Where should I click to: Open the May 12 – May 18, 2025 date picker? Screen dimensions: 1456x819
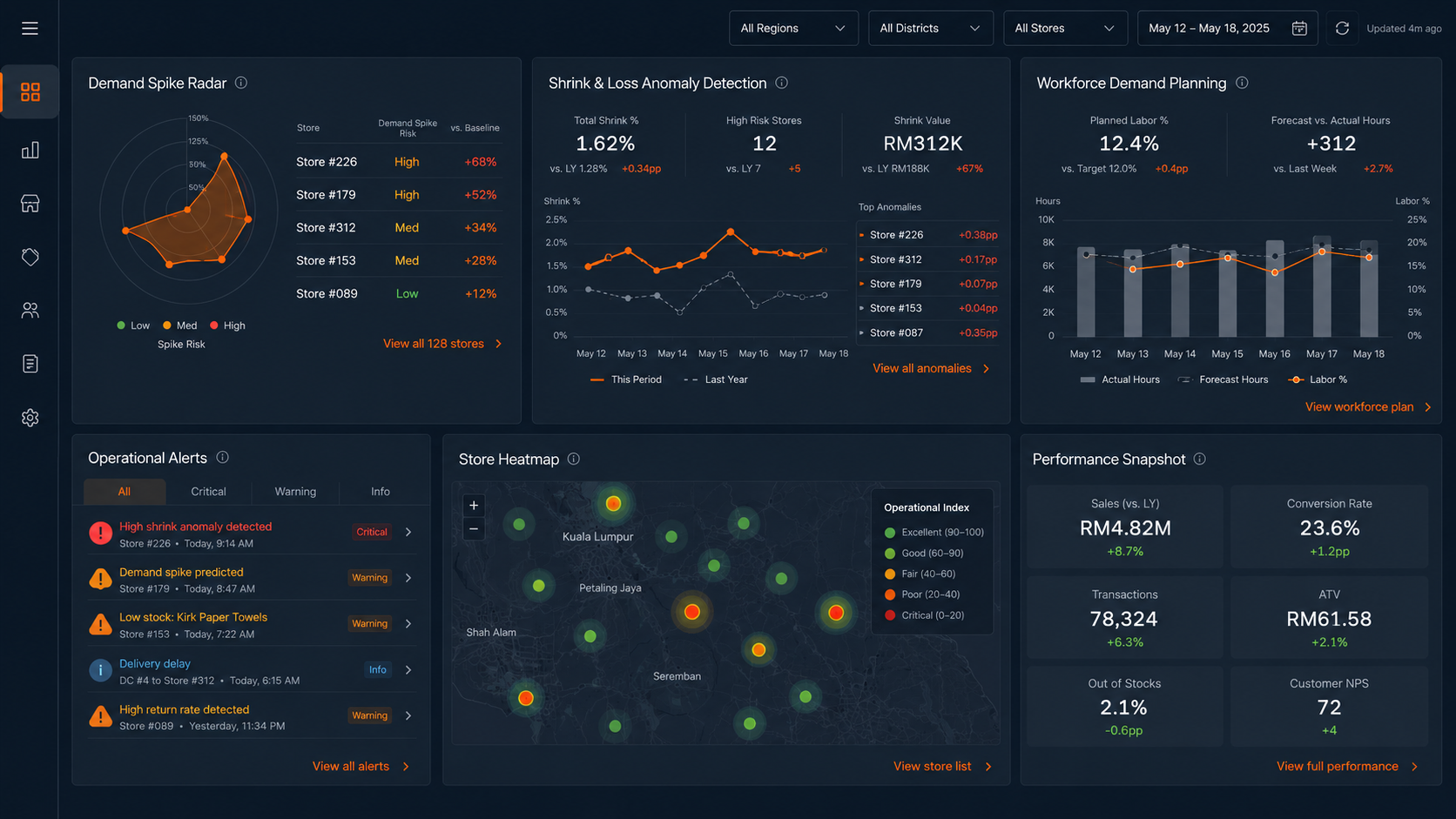click(x=1227, y=29)
